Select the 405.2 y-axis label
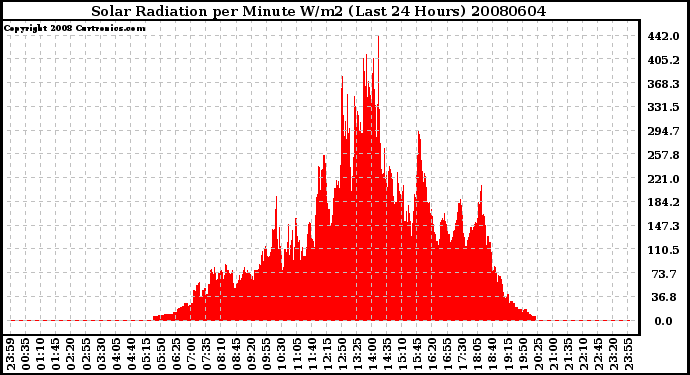 pyautogui.click(x=663, y=60)
